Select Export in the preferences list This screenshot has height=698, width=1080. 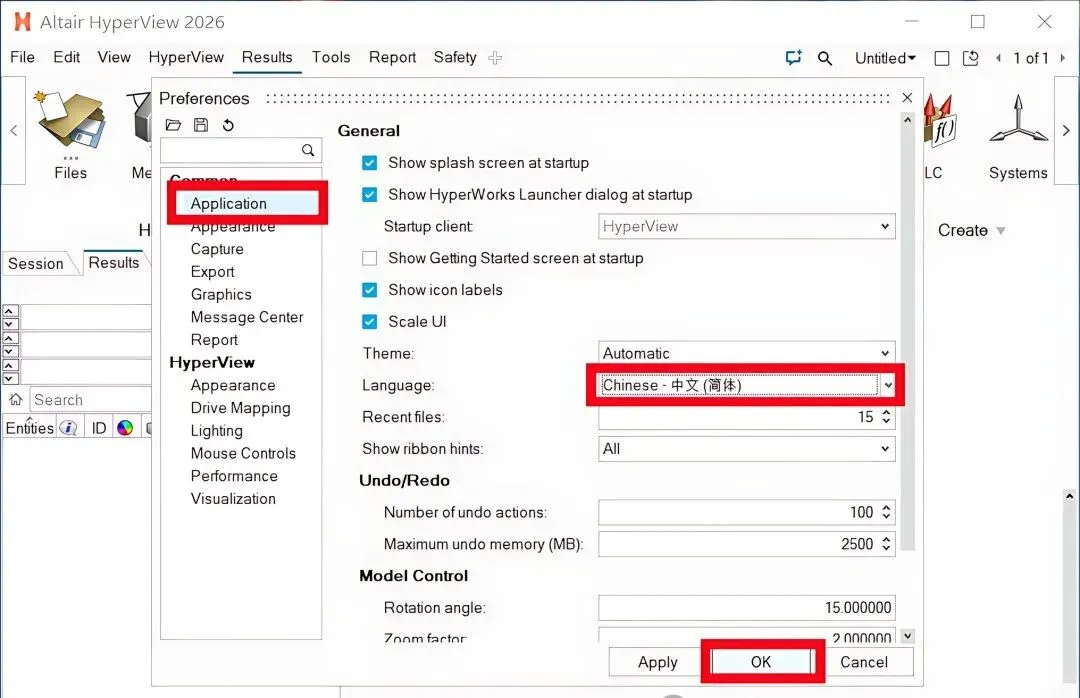pyautogui.click(x=212, y=271)
